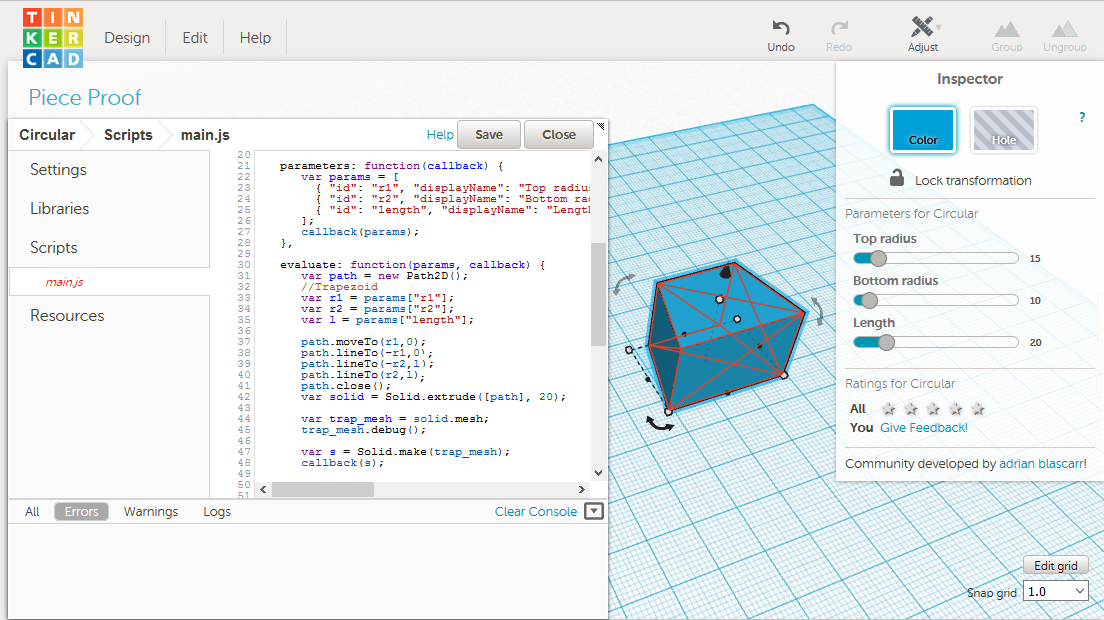Open the Design menu
1104x620 pixels.
pos(127,38)
